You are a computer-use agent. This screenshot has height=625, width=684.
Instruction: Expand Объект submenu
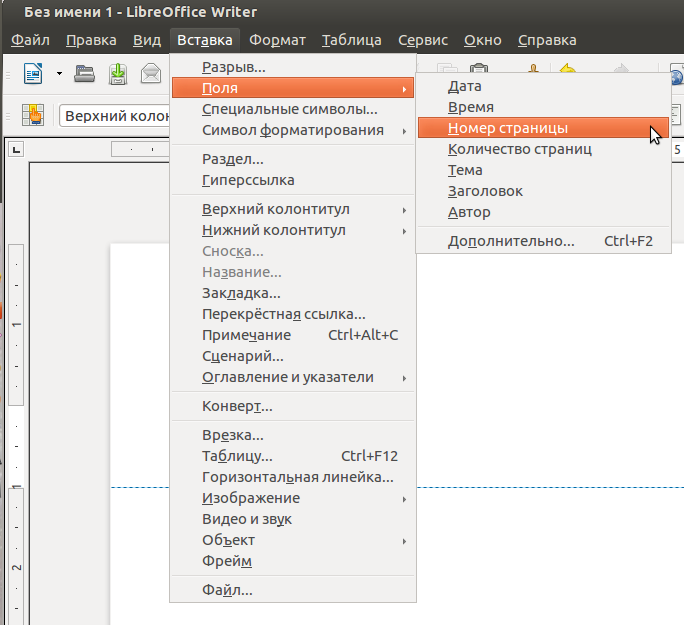pyautogui.click(x=293, y=540)
